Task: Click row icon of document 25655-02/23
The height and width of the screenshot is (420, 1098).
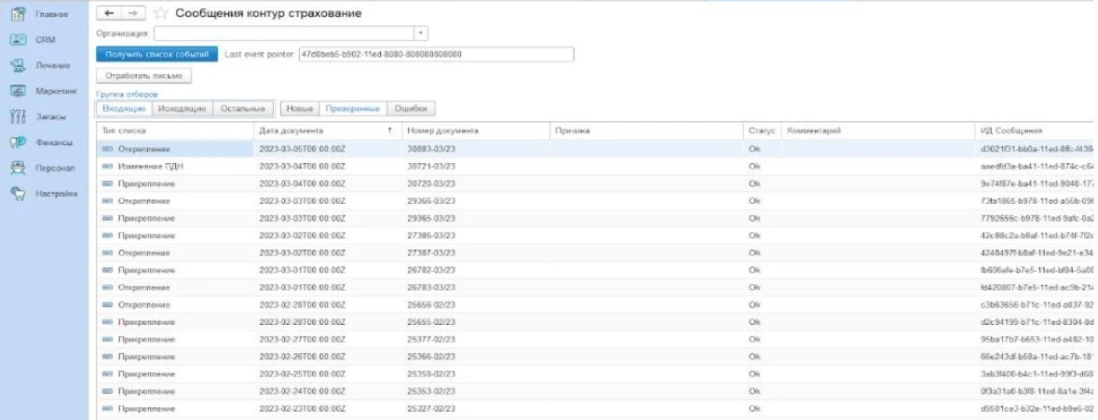Action: (x=108, y=322)
